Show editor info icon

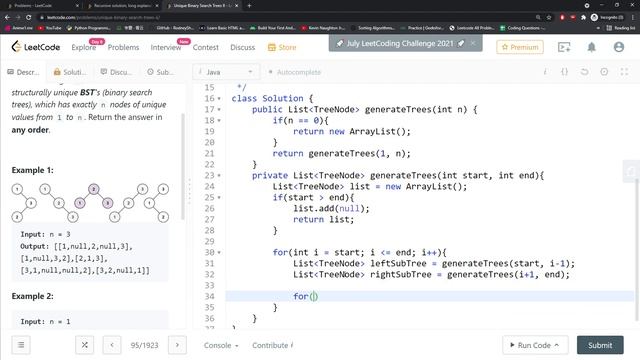pyautogui.click(x=545, y=72)
